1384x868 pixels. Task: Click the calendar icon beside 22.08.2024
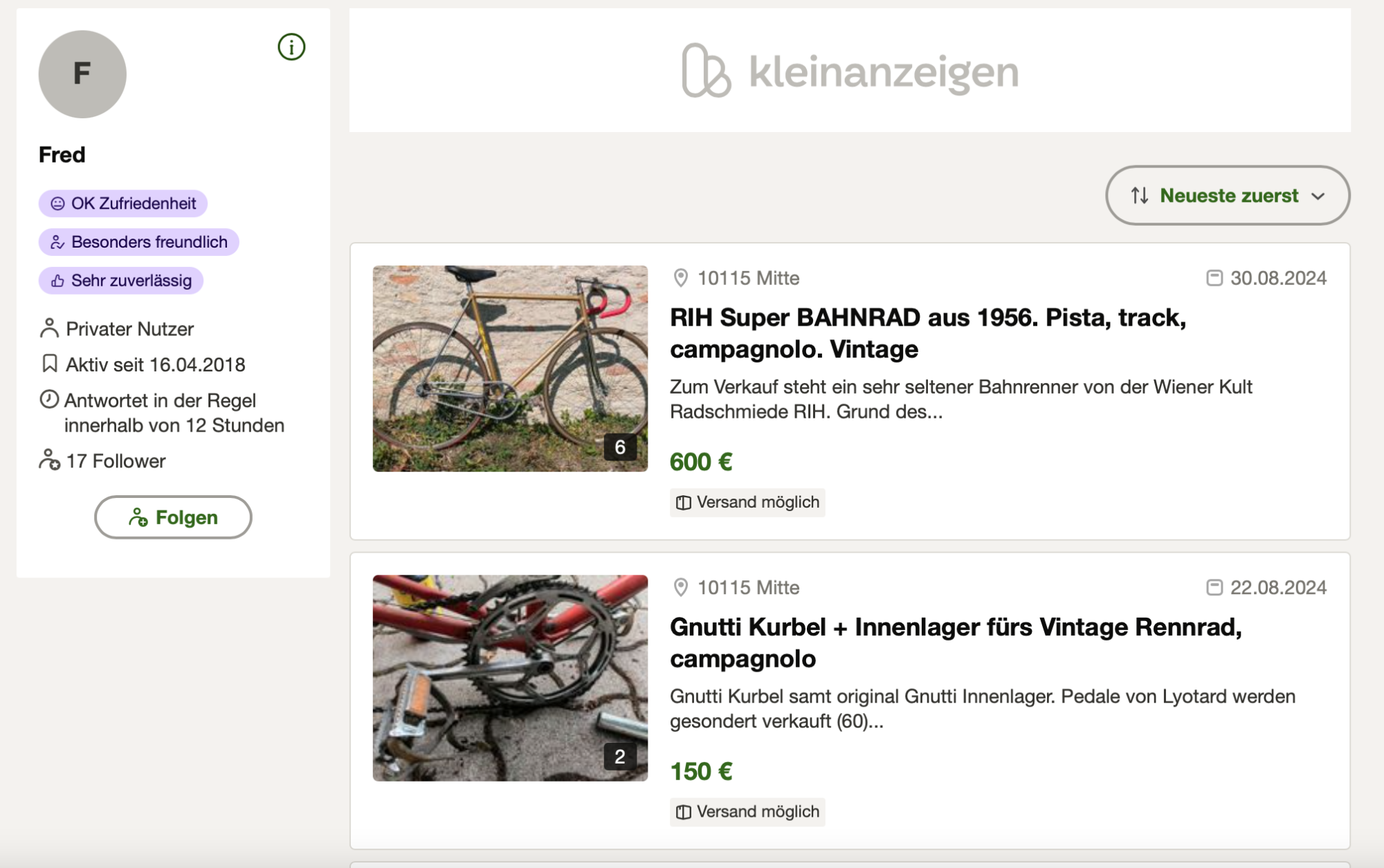(1214, 587)
